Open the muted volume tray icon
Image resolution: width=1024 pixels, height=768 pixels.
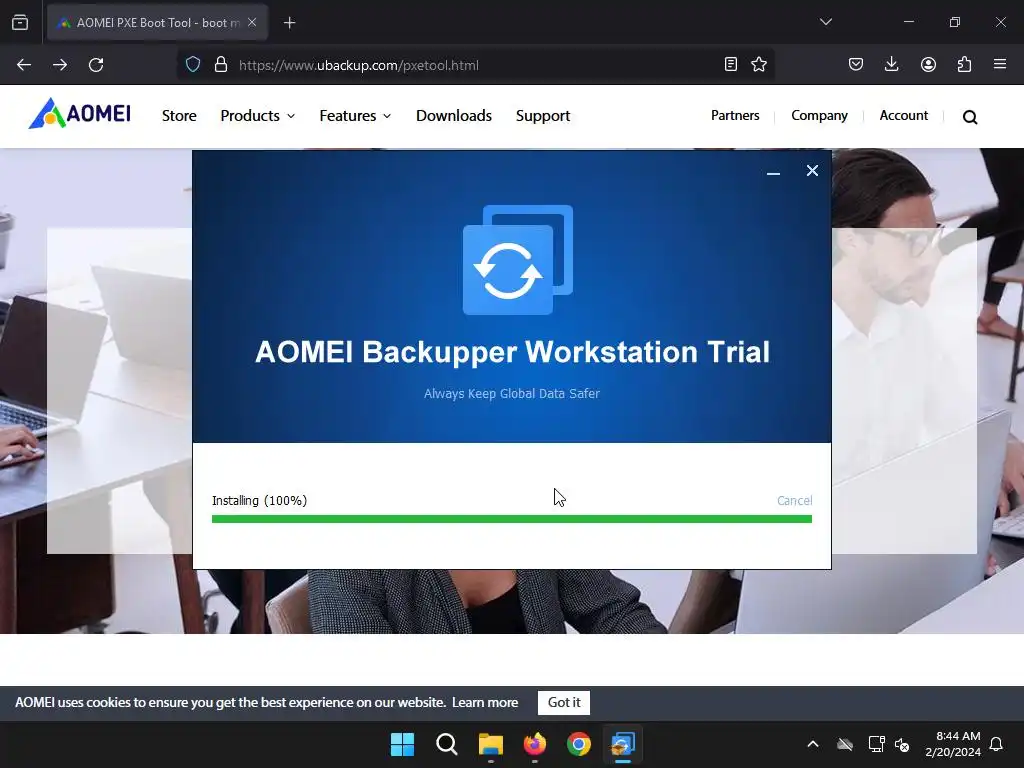pyautogui.click(x=902, y=744)
